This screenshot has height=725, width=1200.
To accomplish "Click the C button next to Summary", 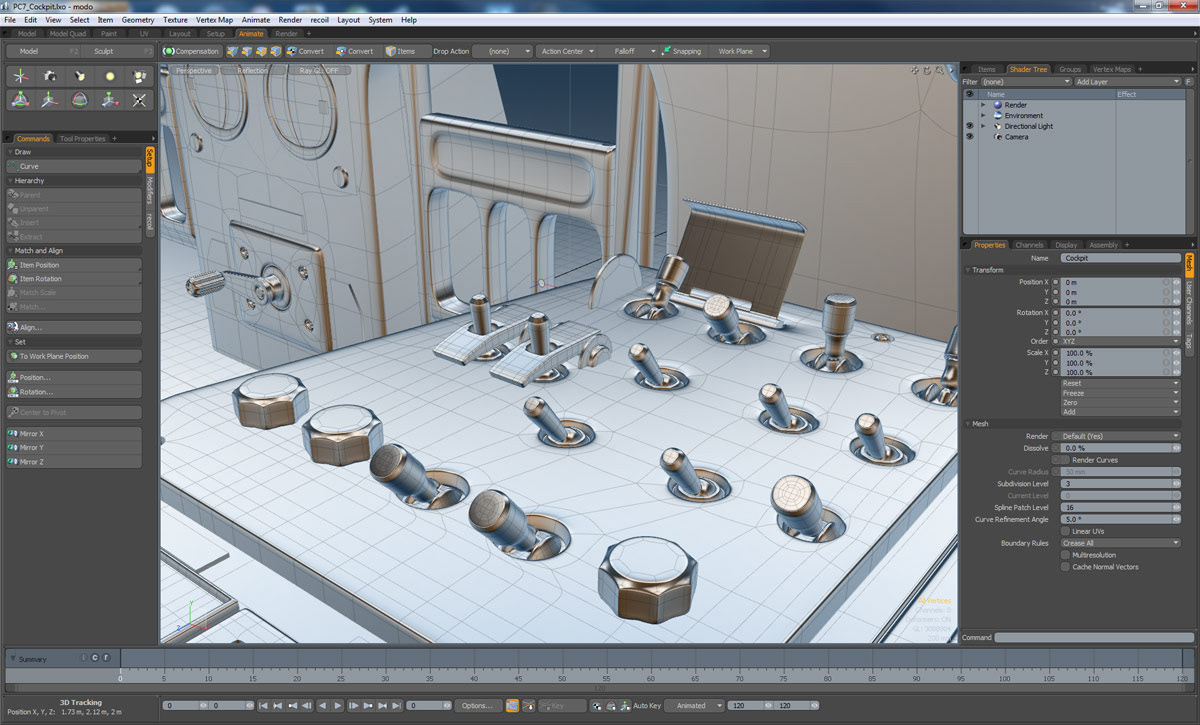I will tap(94, 658).
